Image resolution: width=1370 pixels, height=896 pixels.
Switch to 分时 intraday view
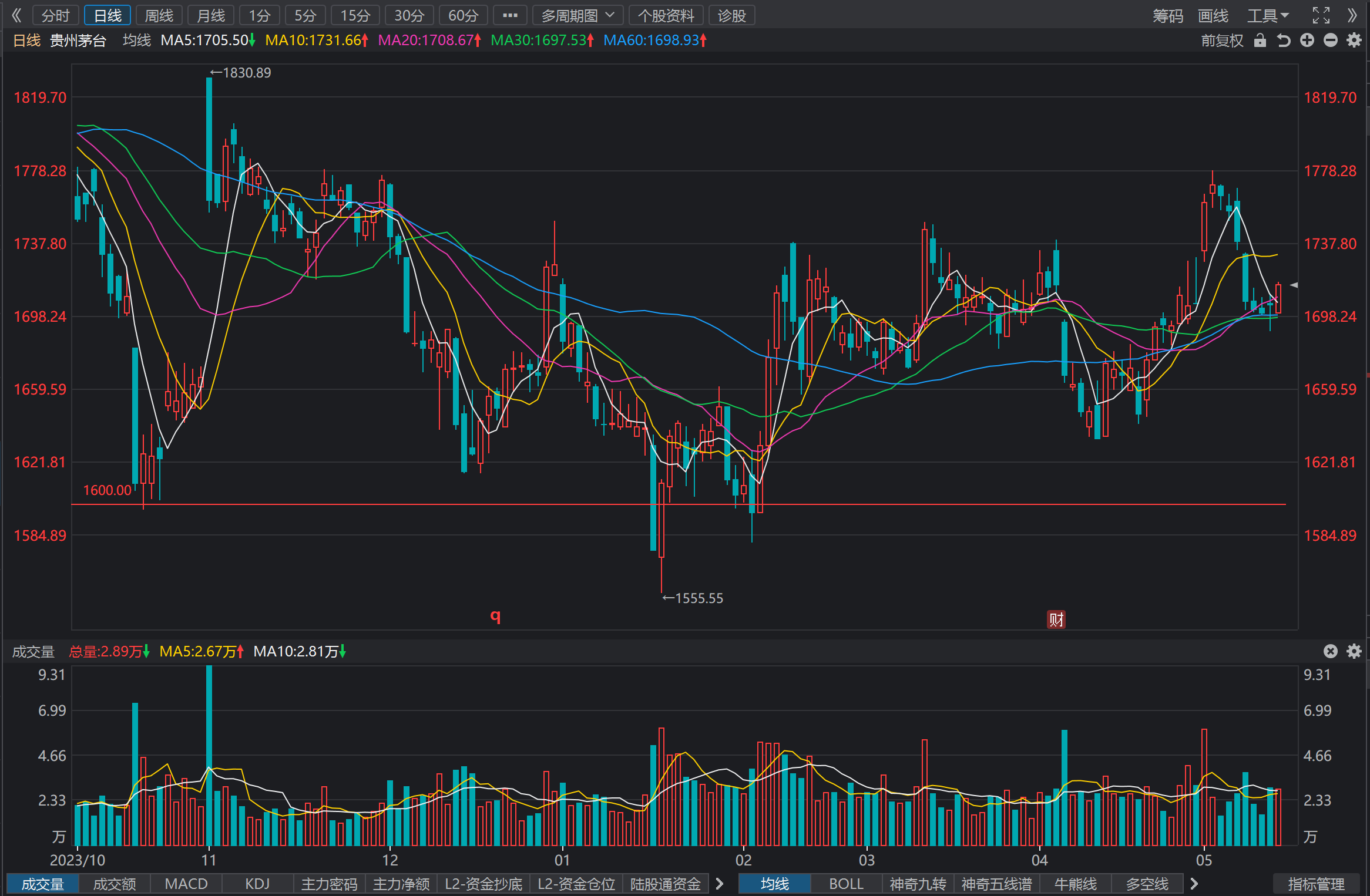pos(56,15)
